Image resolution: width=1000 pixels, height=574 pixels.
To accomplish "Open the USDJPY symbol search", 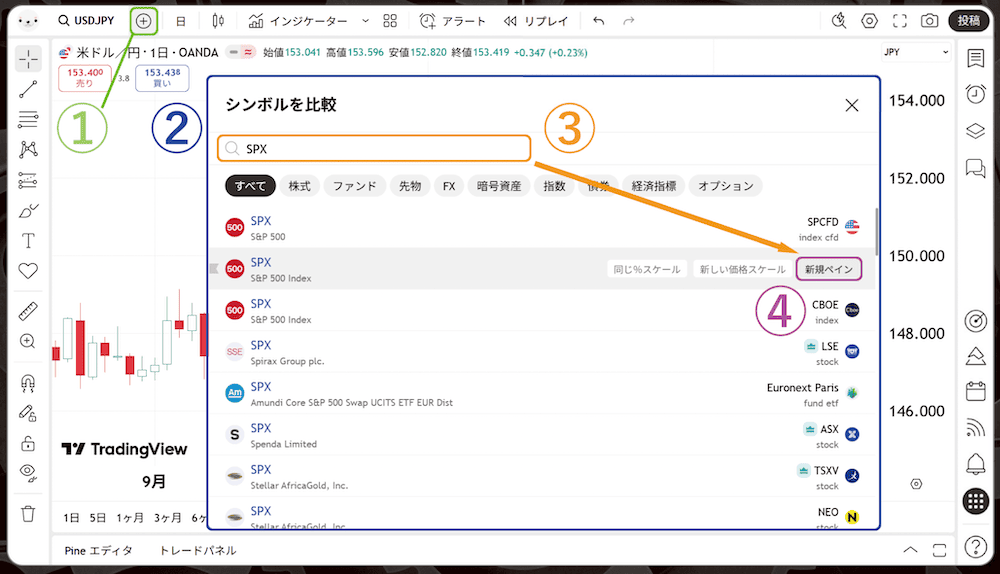I will point(86,21).
